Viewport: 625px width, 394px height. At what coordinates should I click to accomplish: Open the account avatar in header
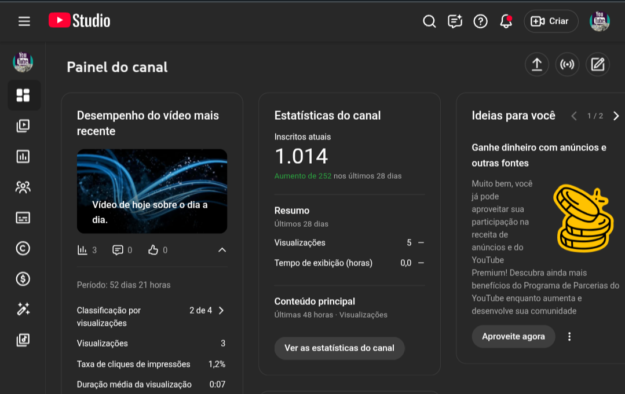[x=599, y=21]
